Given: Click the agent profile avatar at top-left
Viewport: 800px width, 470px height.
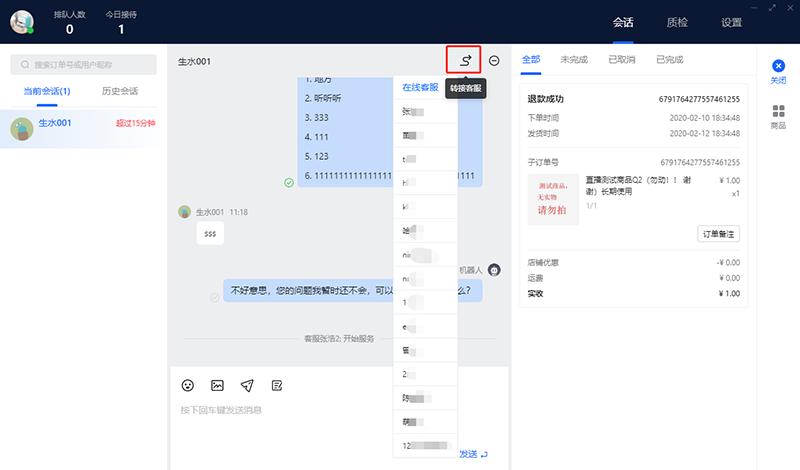Looking at the screenshot, I should click(22, 22).
